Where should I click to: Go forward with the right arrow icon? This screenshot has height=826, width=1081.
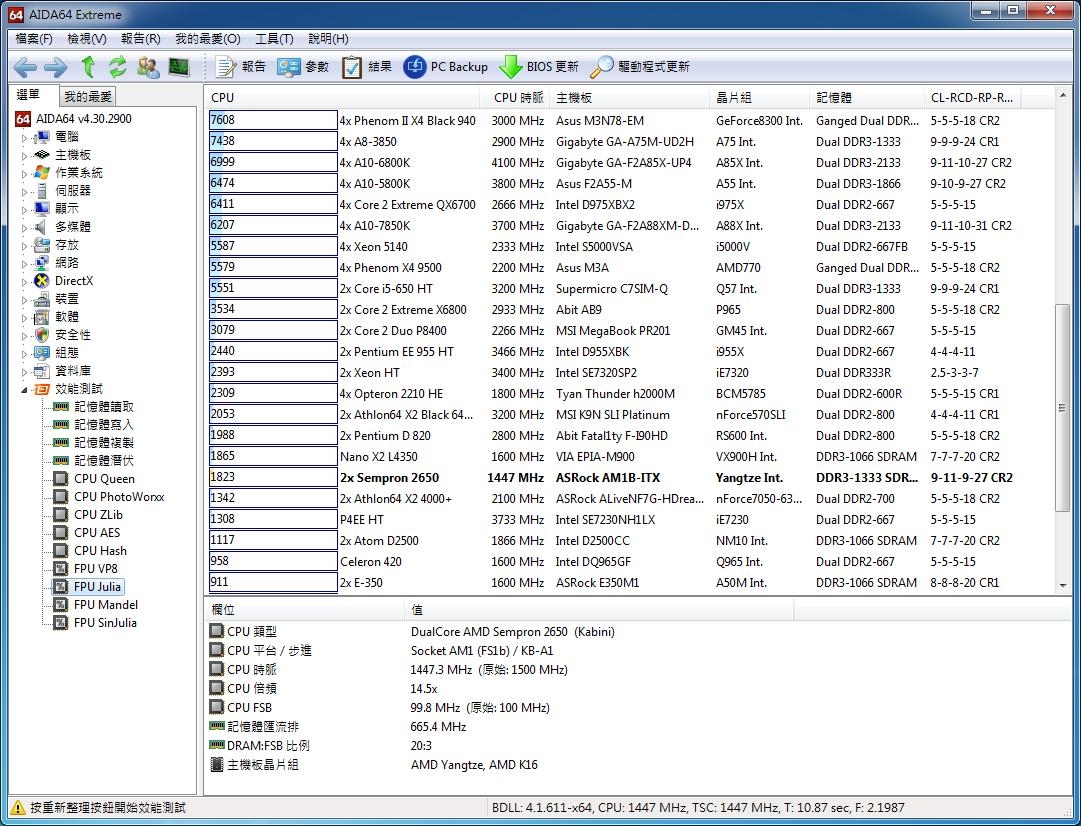pyautogui.click(x=56, y=67)
